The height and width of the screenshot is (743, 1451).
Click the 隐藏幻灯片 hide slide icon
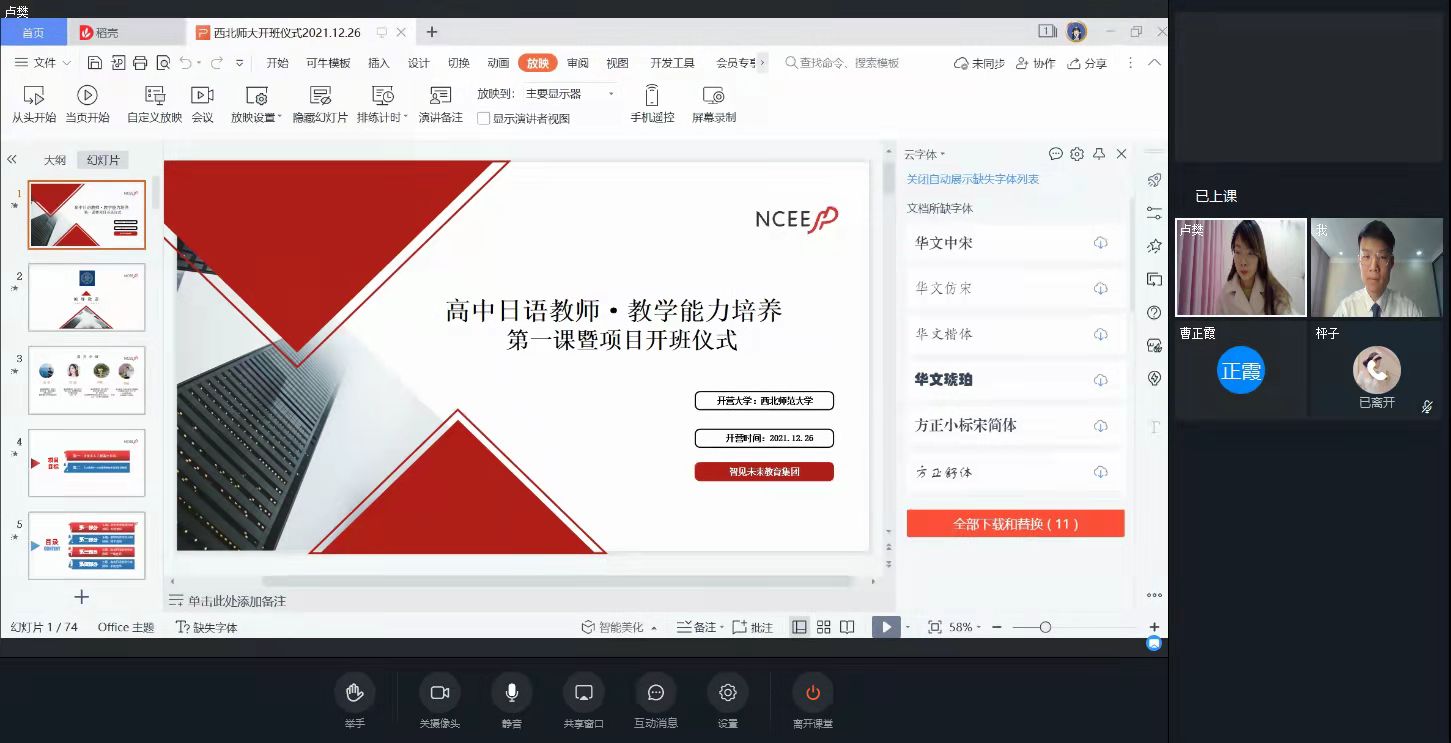[x=320, y=96]
